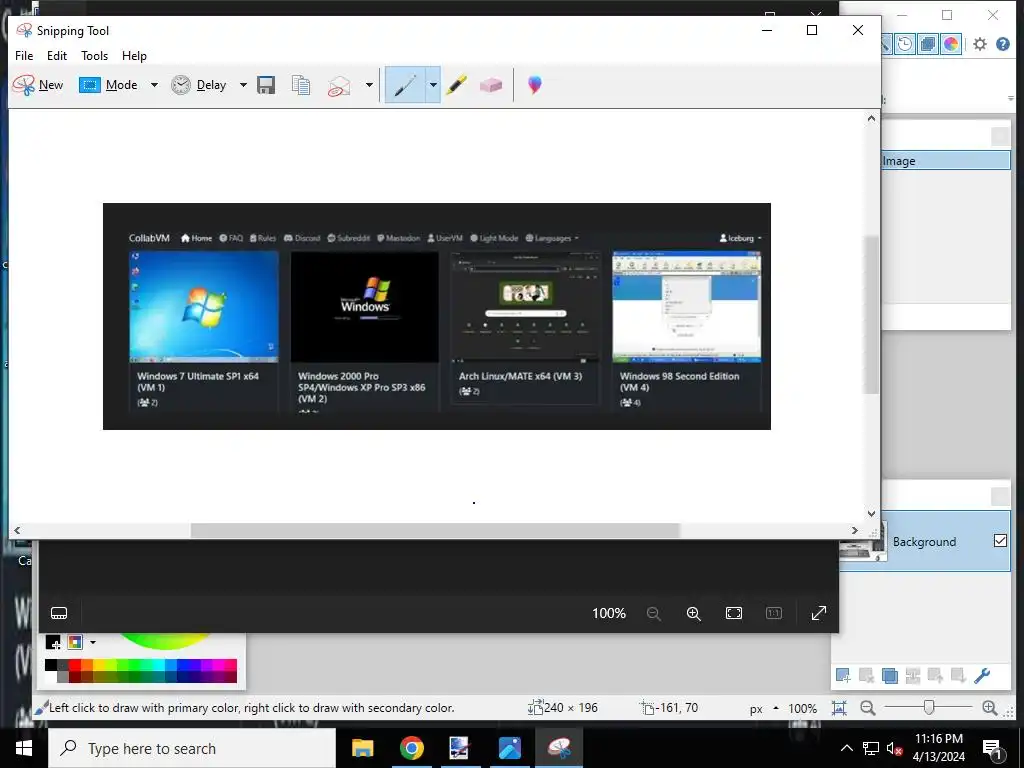The image size is (1024, 768).
Task: Click the horizontal scrollbar thumb in Snipping Tool
Action: (435, 530)
